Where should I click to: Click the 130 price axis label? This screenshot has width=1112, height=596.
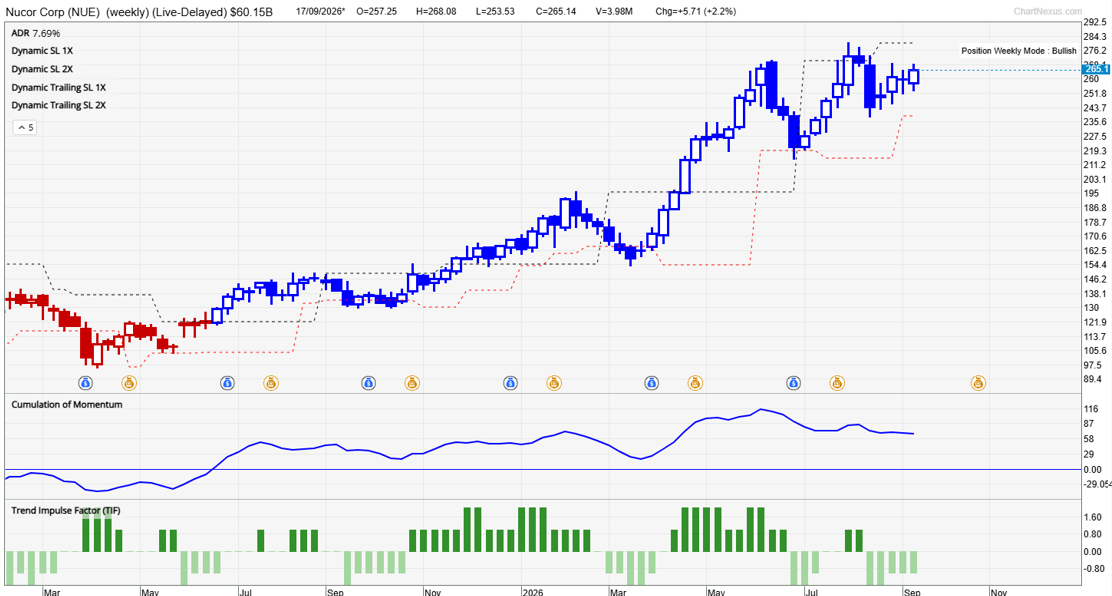point(1091,307)
